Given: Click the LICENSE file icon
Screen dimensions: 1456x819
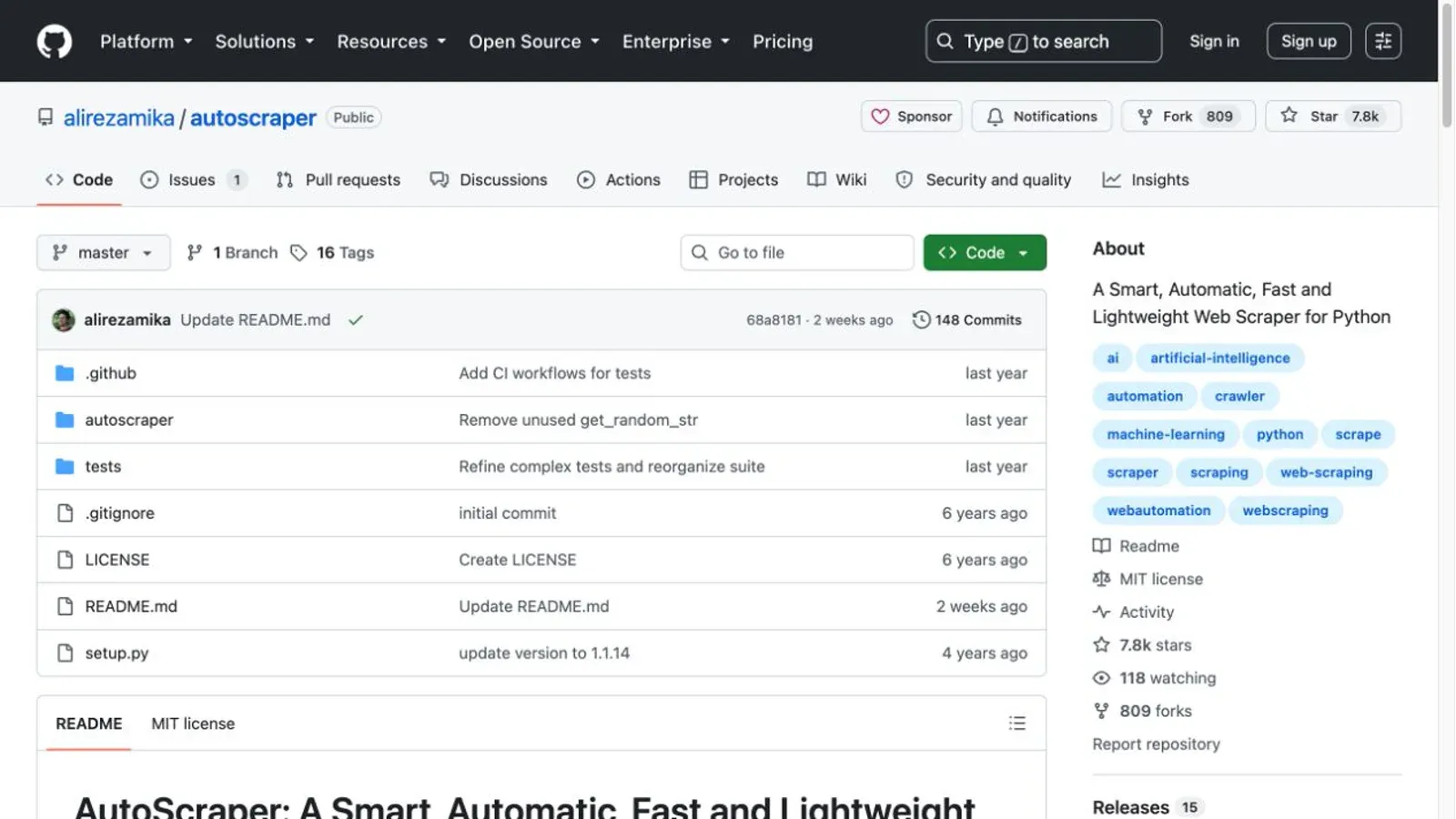Looking at the screenshot, I should pos(65,560).
